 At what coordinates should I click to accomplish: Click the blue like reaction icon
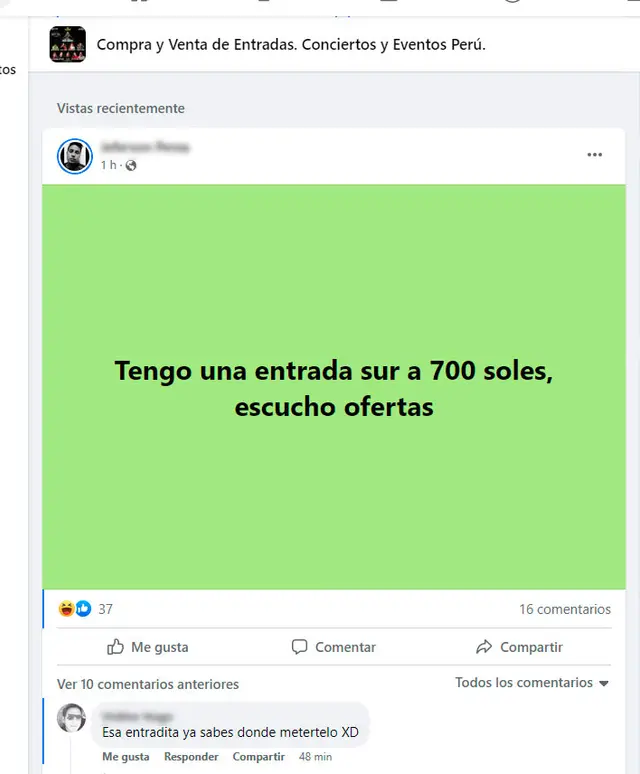83,609
